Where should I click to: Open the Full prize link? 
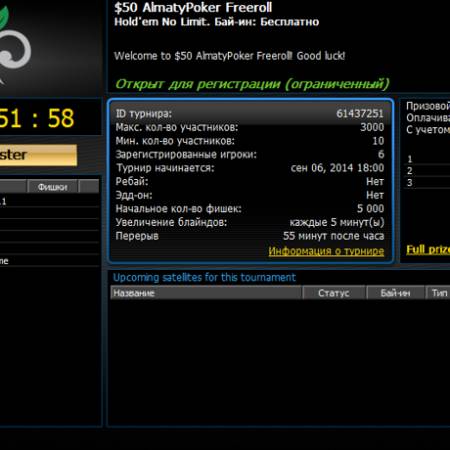click(428, 249)
